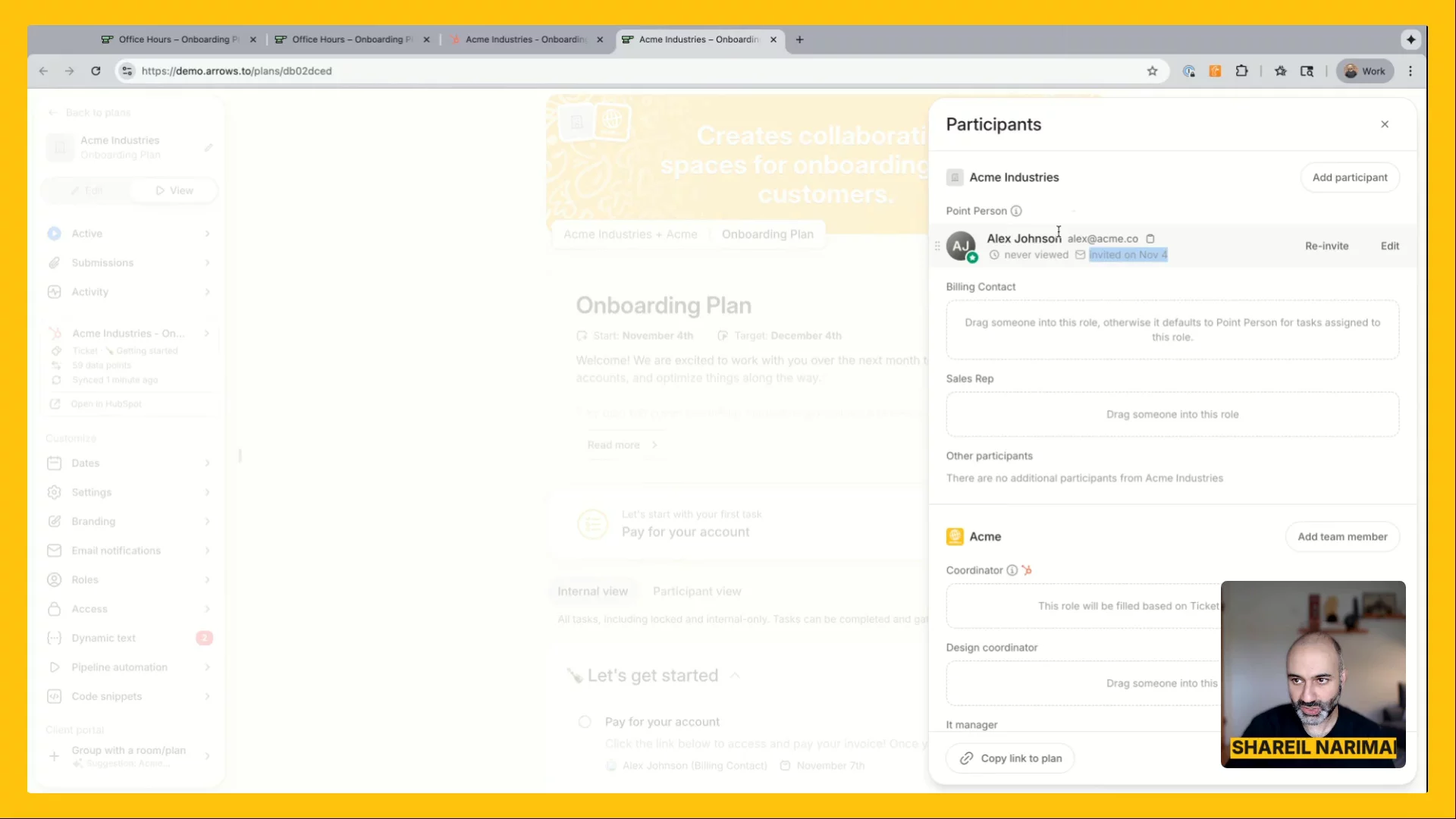Reload the page in browser
This screenshot has width=1456, height=819.
point(96,71)
